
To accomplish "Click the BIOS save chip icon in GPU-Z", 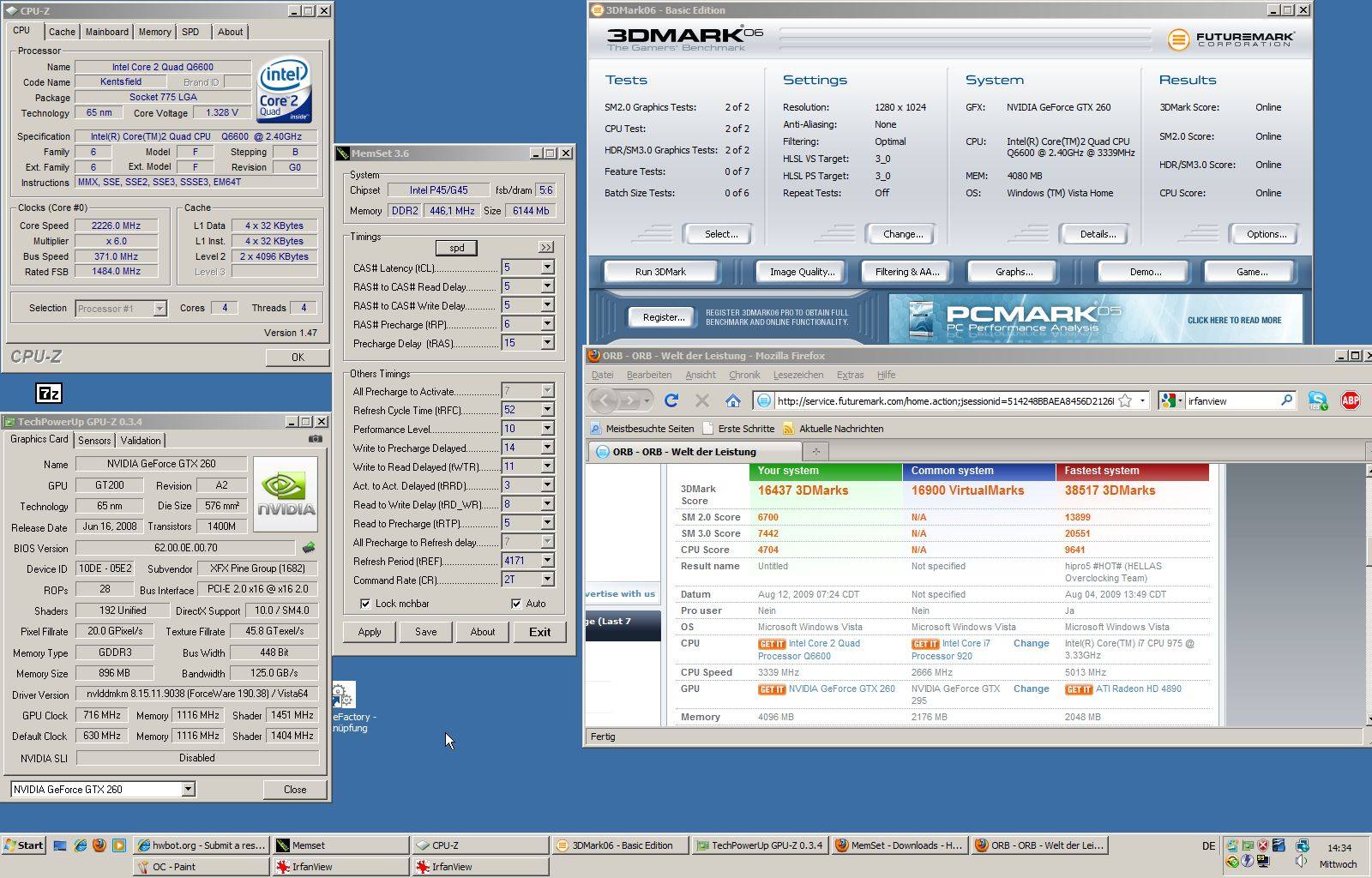I will [309, 547].
